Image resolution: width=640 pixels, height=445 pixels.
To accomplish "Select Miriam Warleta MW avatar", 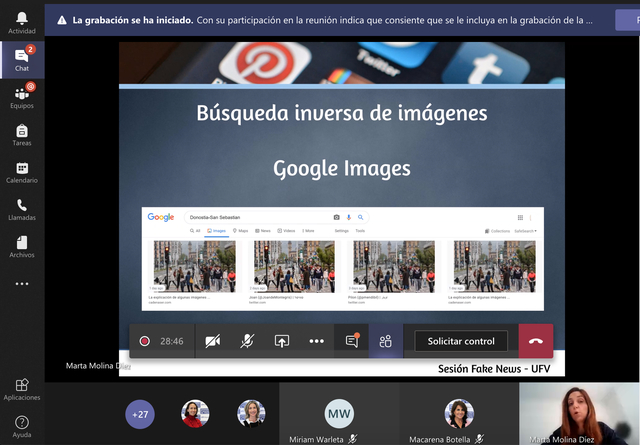I will [x=339, y=414].
